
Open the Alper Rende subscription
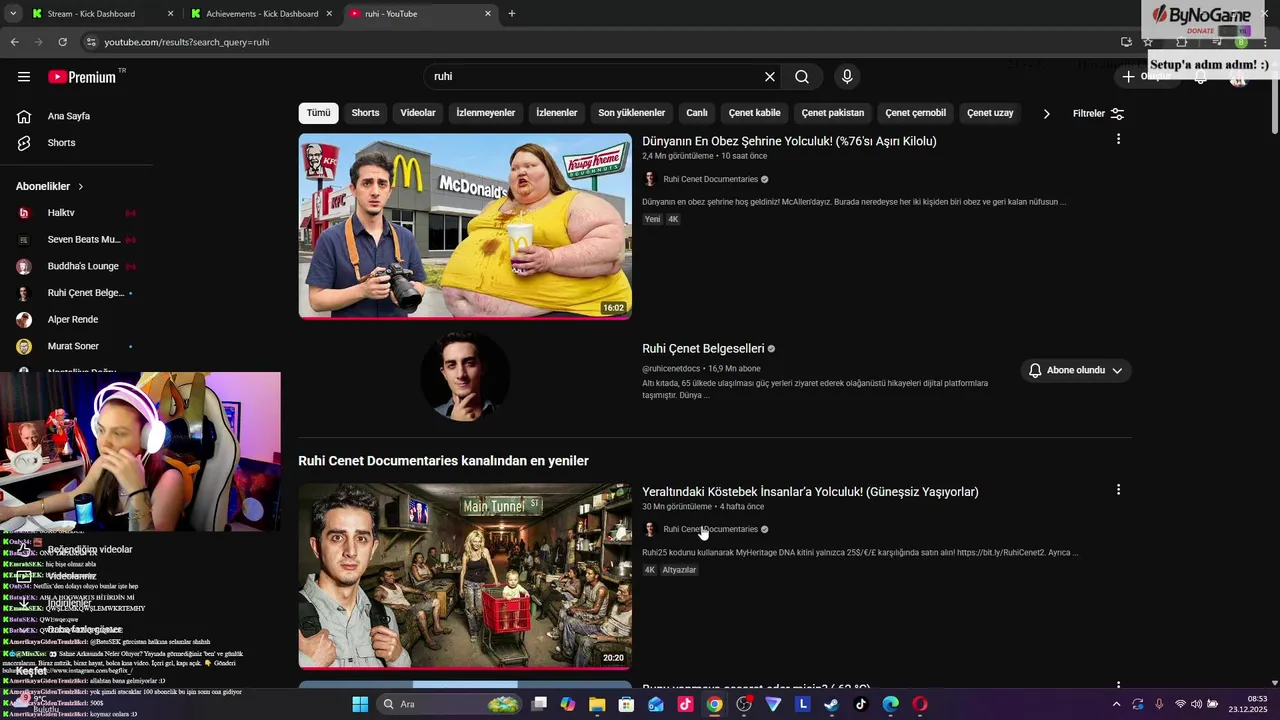[x=75, y=320]
